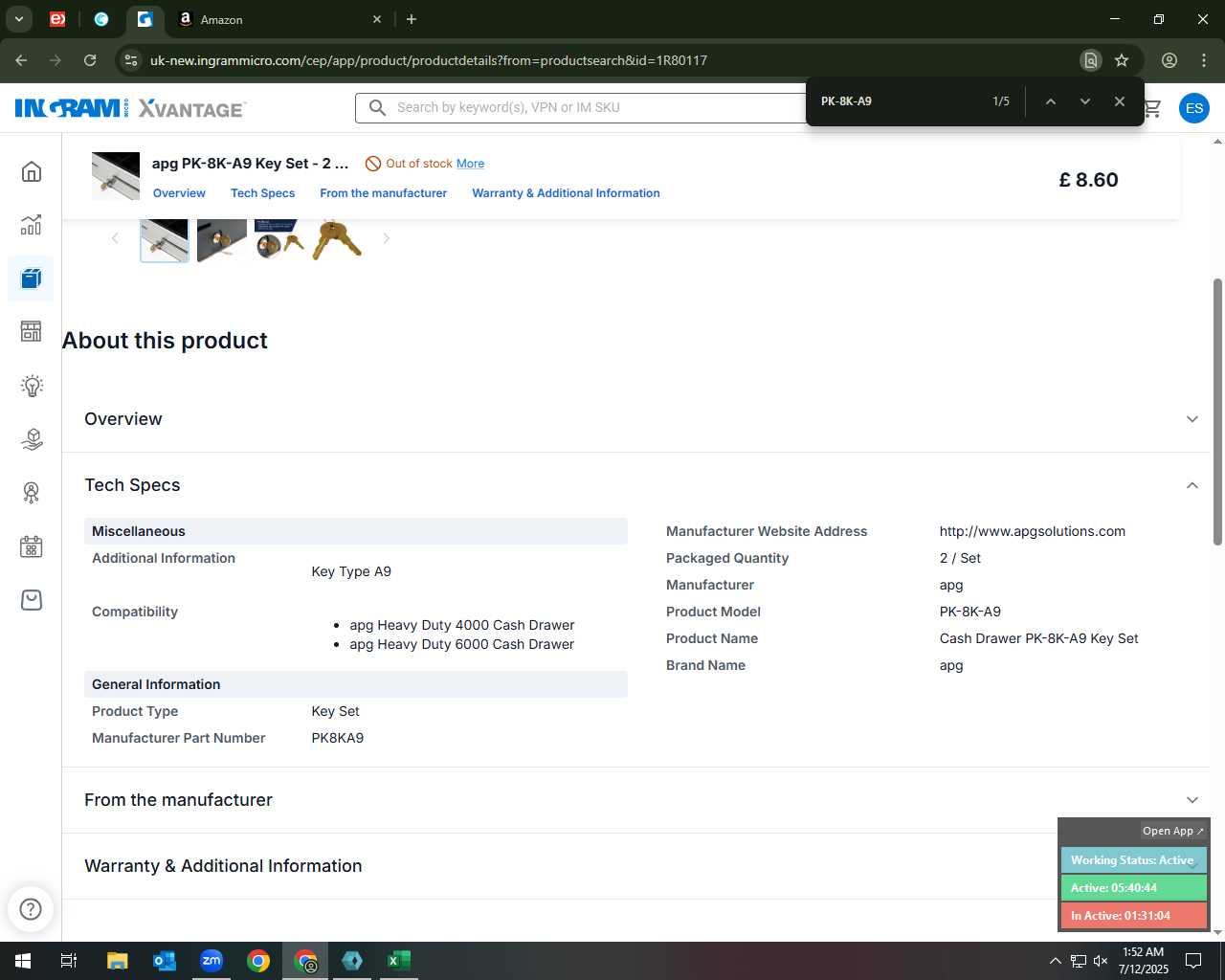Image resolution: width=1225 pixels, height=980 pixels.
Task: Open the lightbulb insights sidebar icon
Action: [32, 386]
